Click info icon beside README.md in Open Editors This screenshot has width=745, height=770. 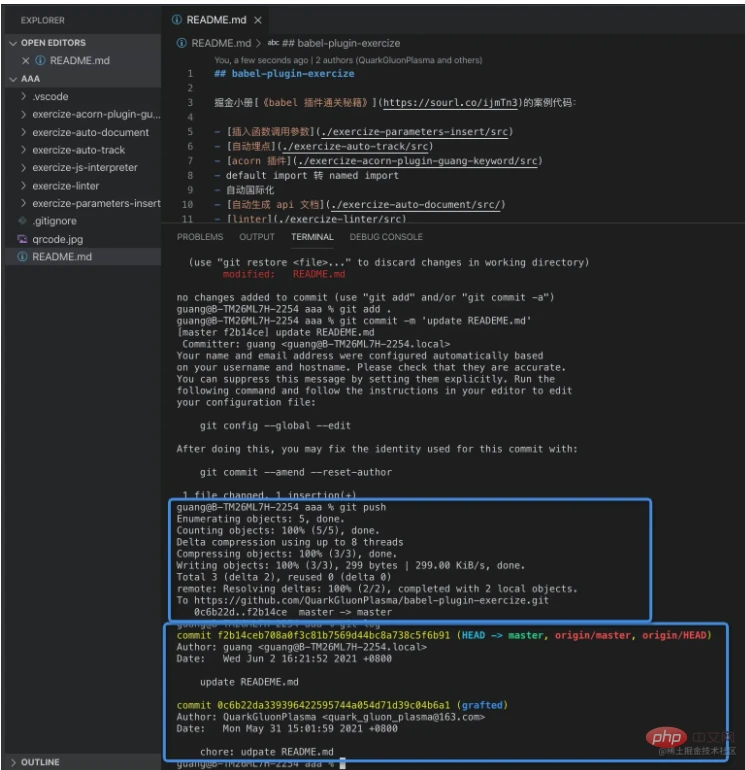[x=40, y=60]
